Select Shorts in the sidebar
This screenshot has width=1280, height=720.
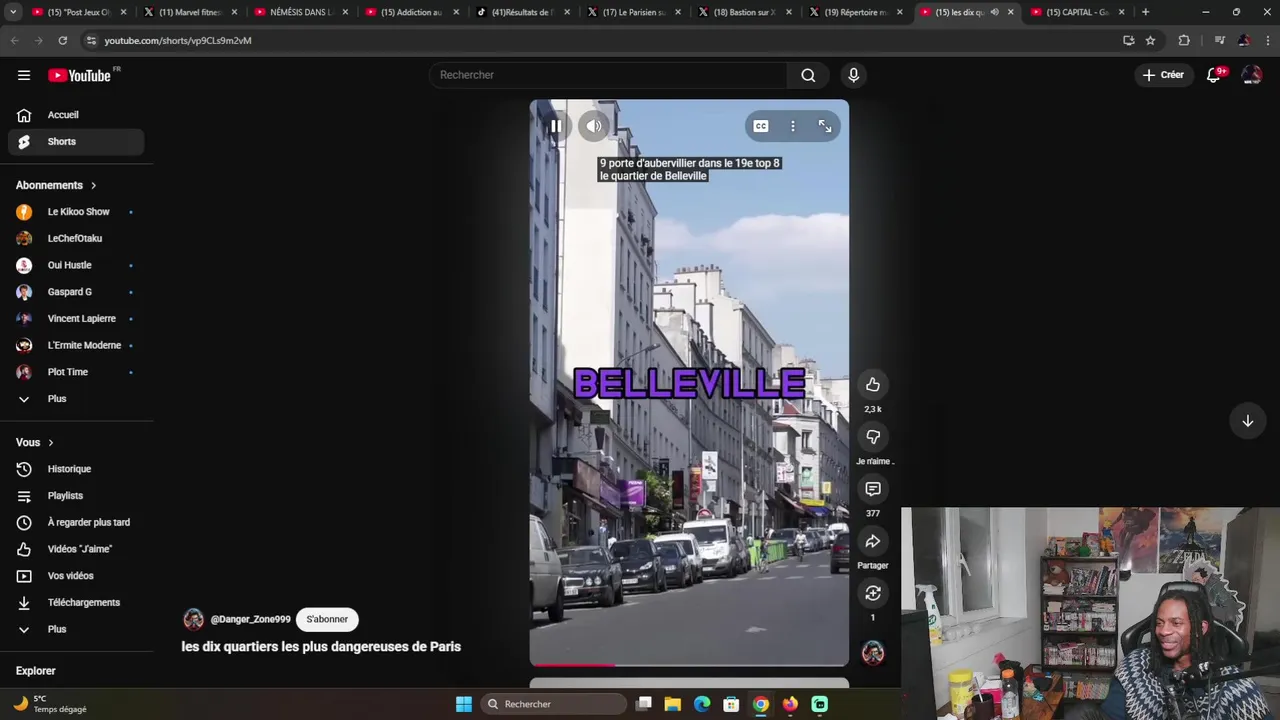(x=76, y=142)
